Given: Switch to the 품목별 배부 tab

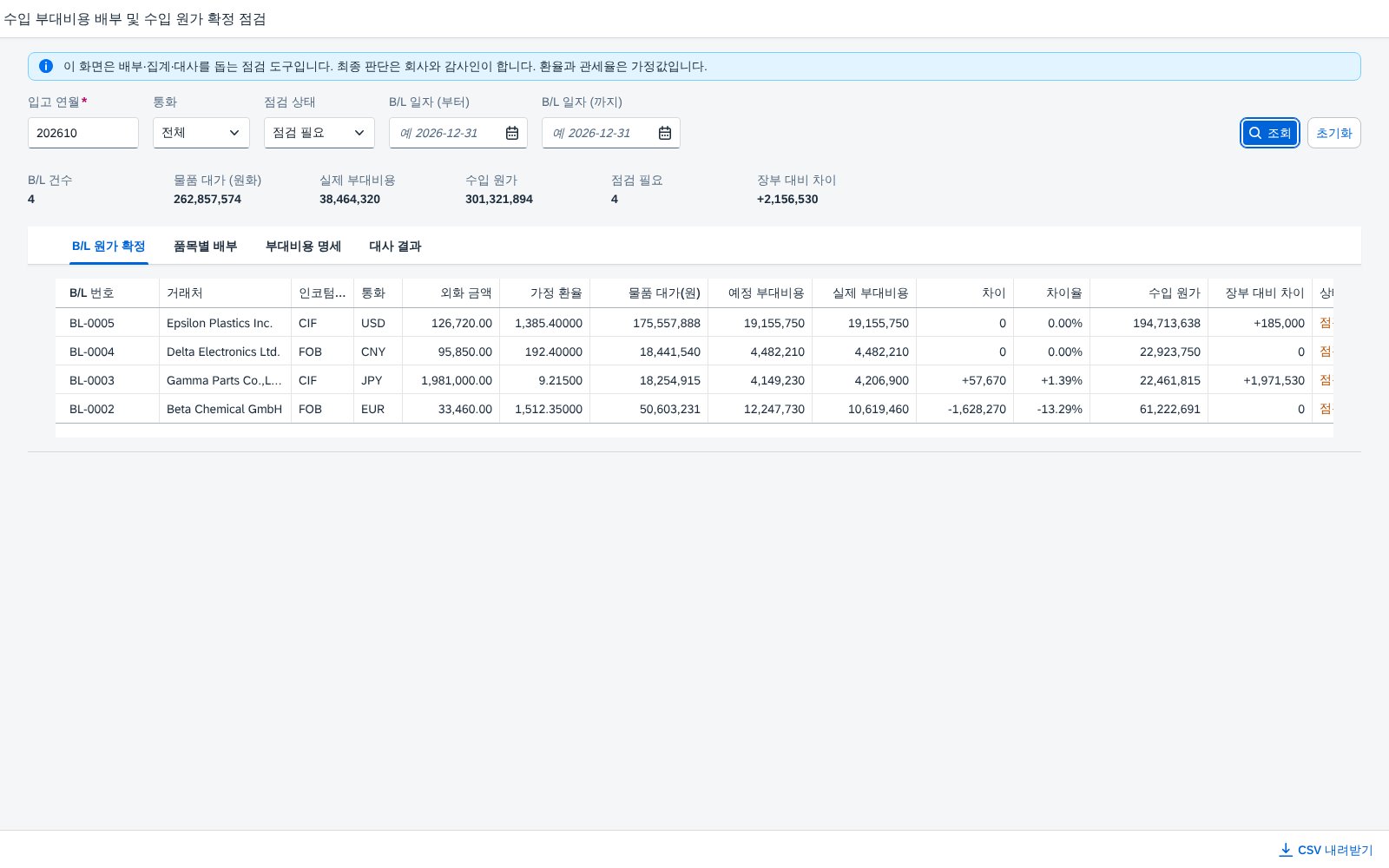Looking at the screenshot, I should pyautogui.click(x=205, y=247).
